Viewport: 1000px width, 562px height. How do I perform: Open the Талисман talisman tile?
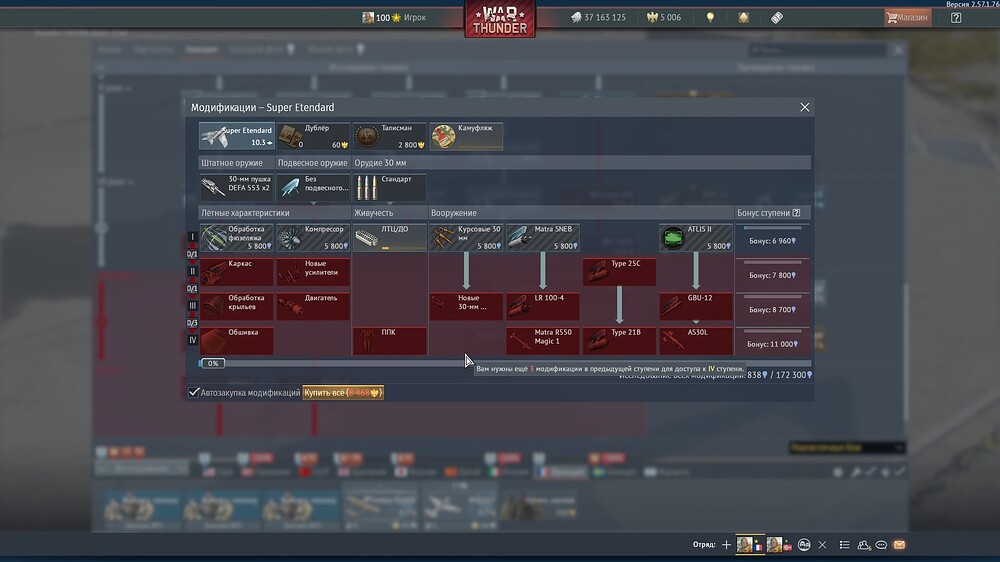click(x=390, y=136)
